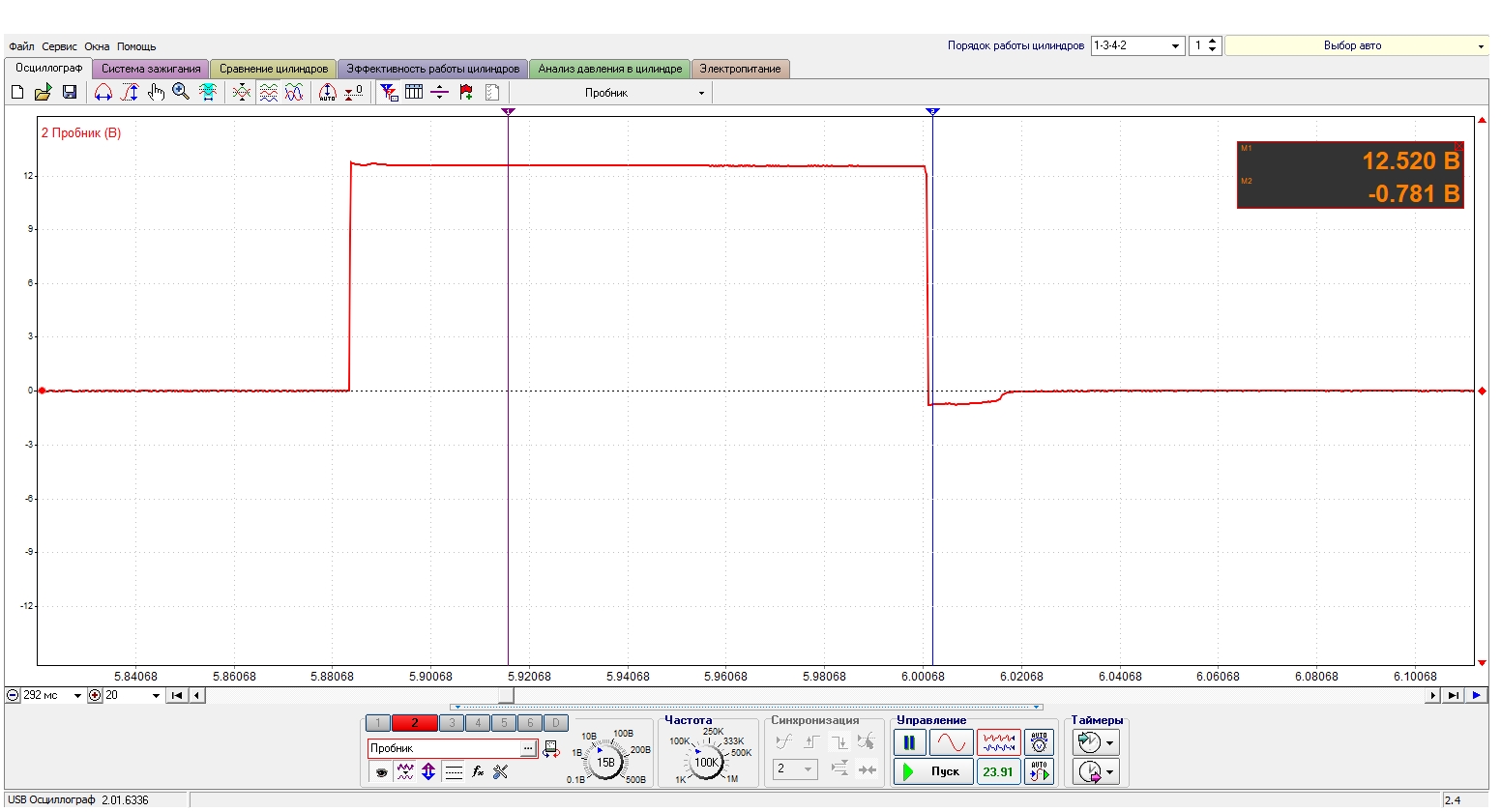Expand the Пробник toolbar dropdown
This screenshot has height=812, width=1501.
pos(701,93)
